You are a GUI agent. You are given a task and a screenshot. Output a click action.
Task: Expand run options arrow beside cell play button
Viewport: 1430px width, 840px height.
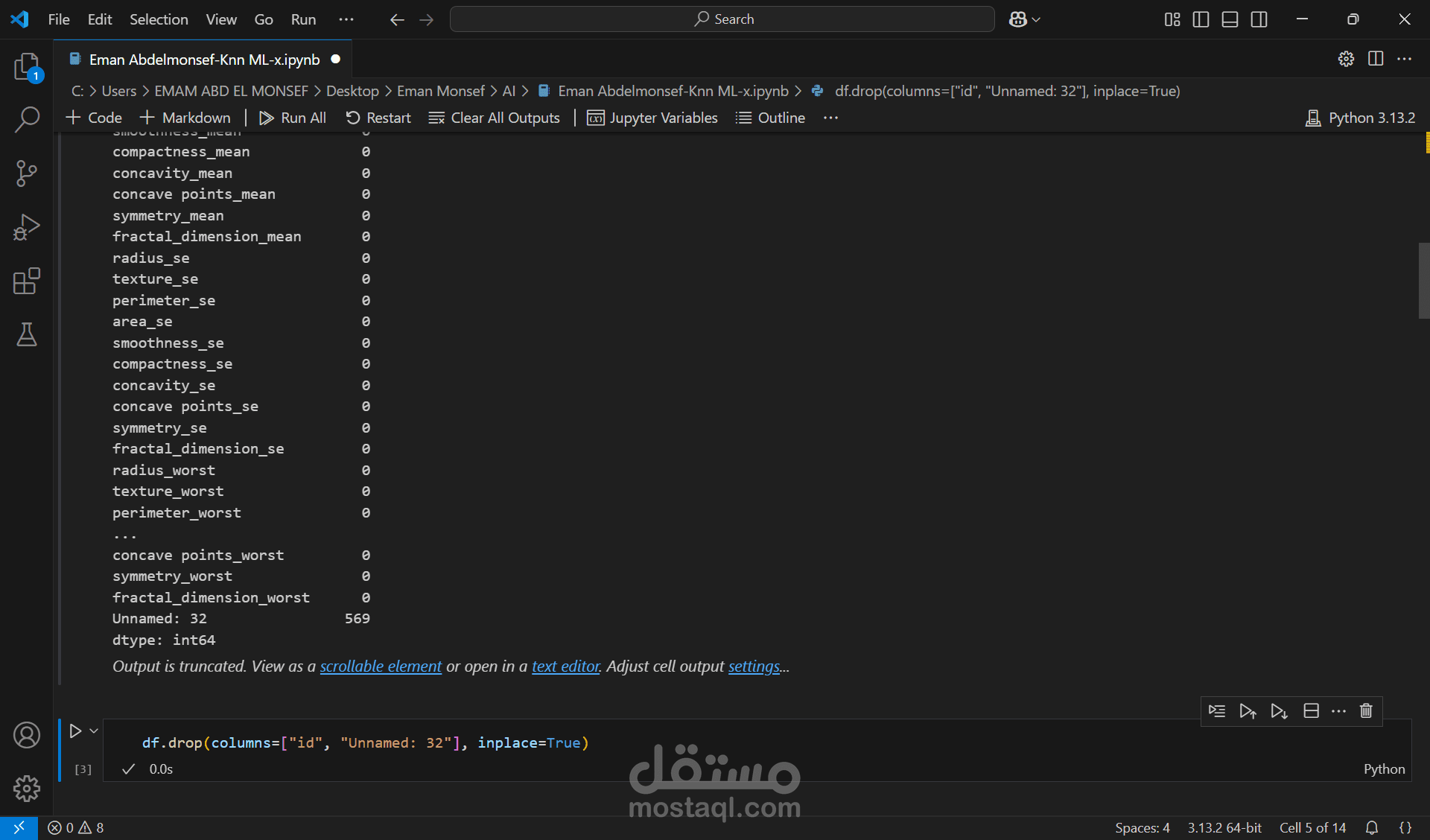coord(94,731)
